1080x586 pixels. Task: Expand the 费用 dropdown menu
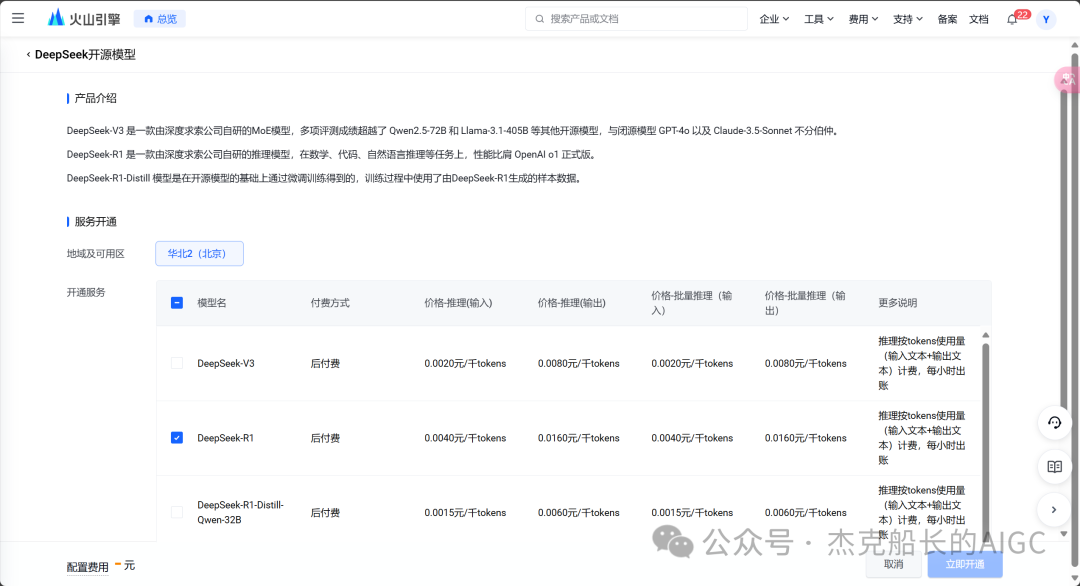[x=863, y=19]
